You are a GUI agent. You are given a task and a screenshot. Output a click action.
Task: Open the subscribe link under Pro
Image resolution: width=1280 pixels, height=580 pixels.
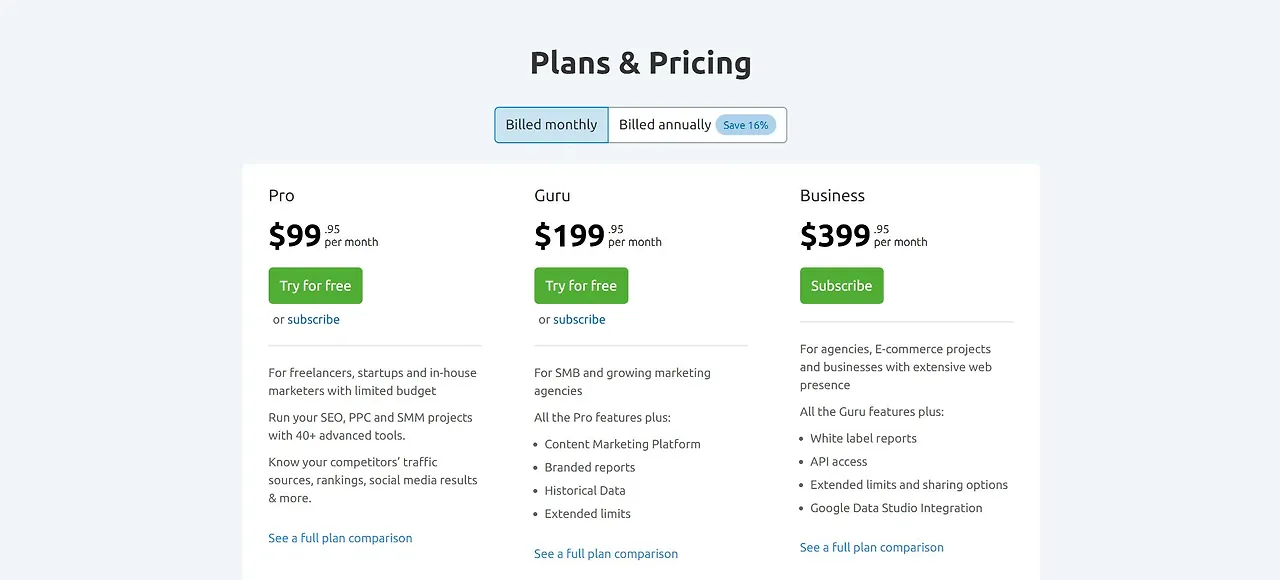click(x=313, y=319)
